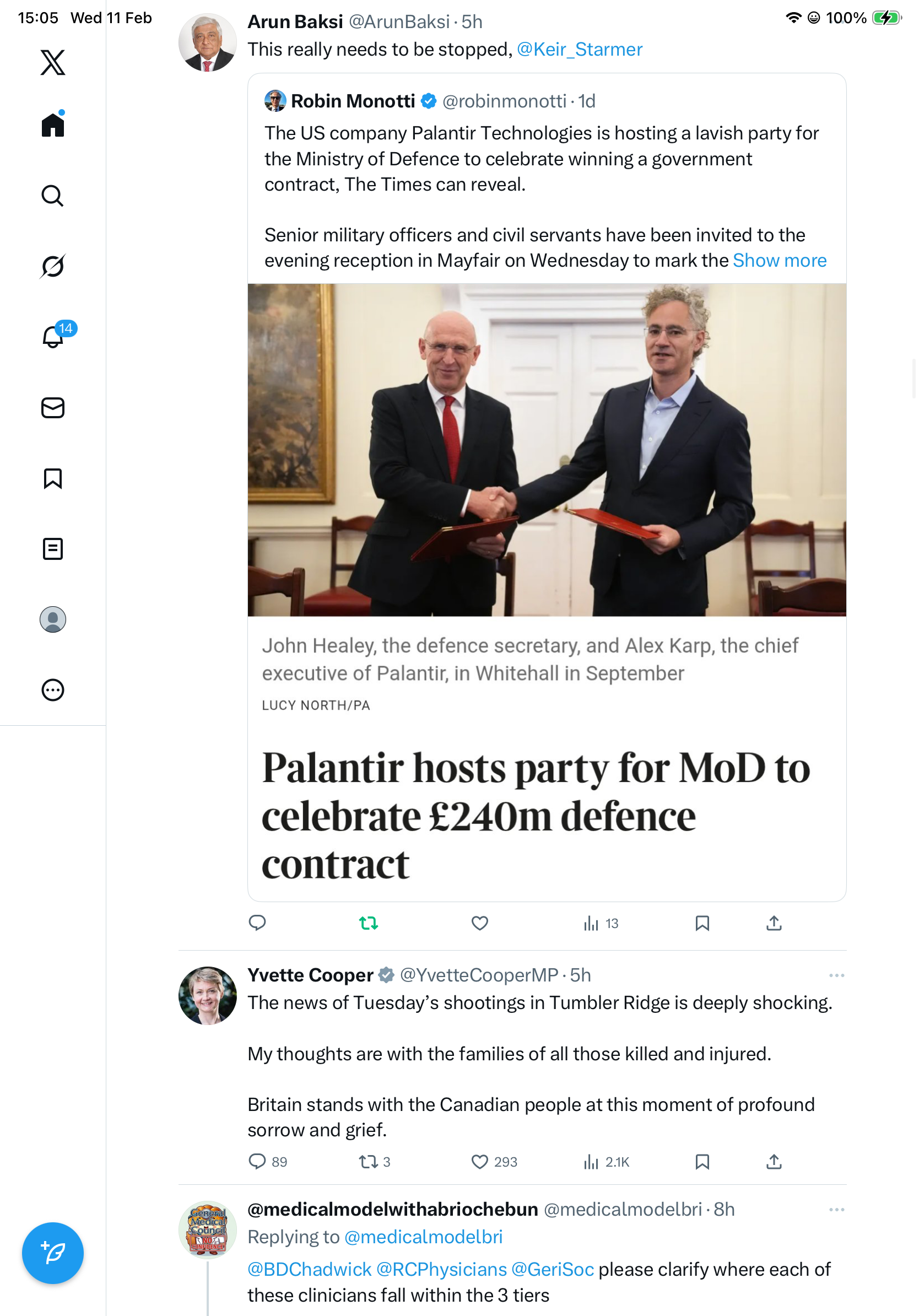Click the compose new post button
Viewport: 919px width, 1316px height.
[53, 1253]
